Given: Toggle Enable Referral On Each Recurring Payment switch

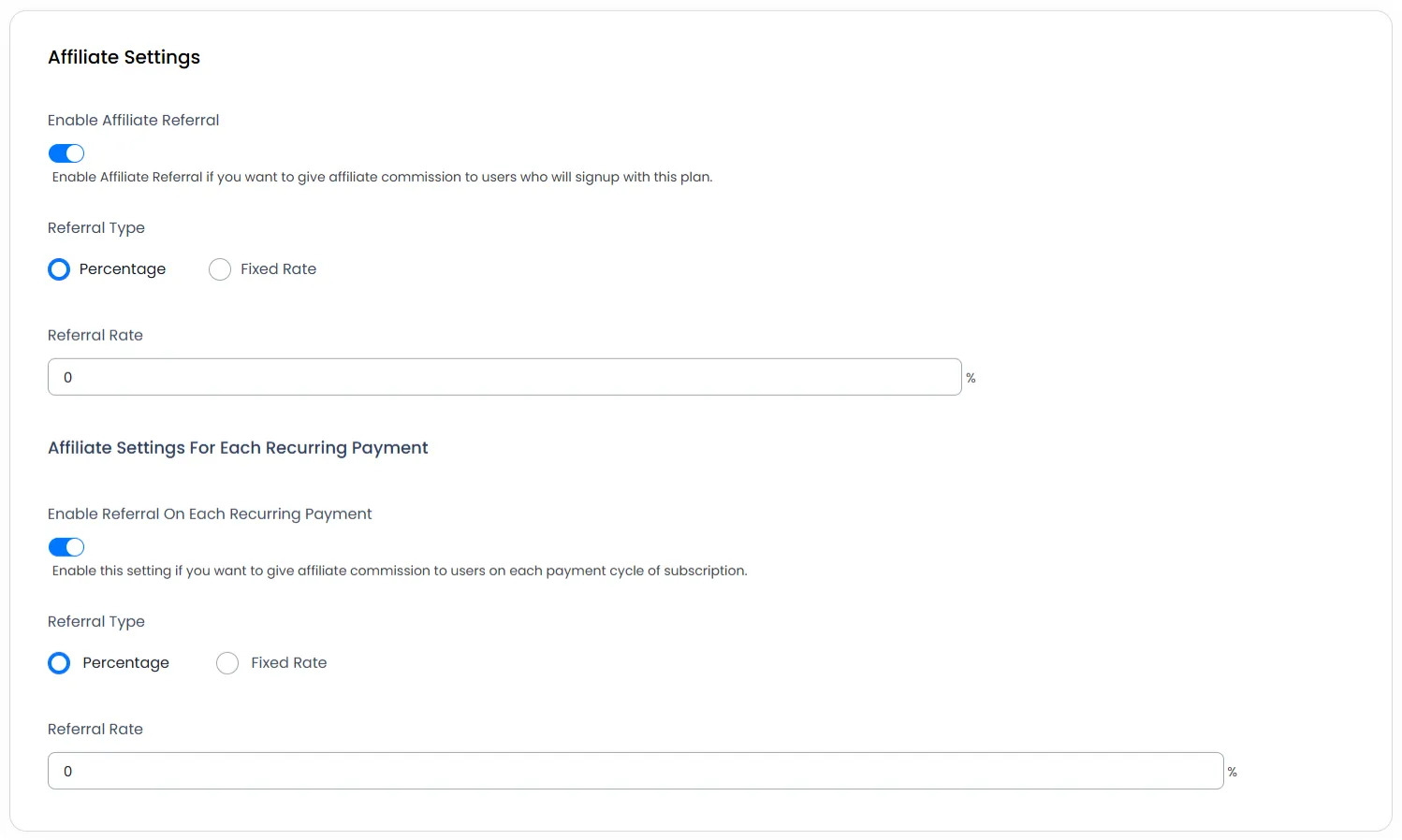Looking at the screenshot, I should (x=66, y=547).
